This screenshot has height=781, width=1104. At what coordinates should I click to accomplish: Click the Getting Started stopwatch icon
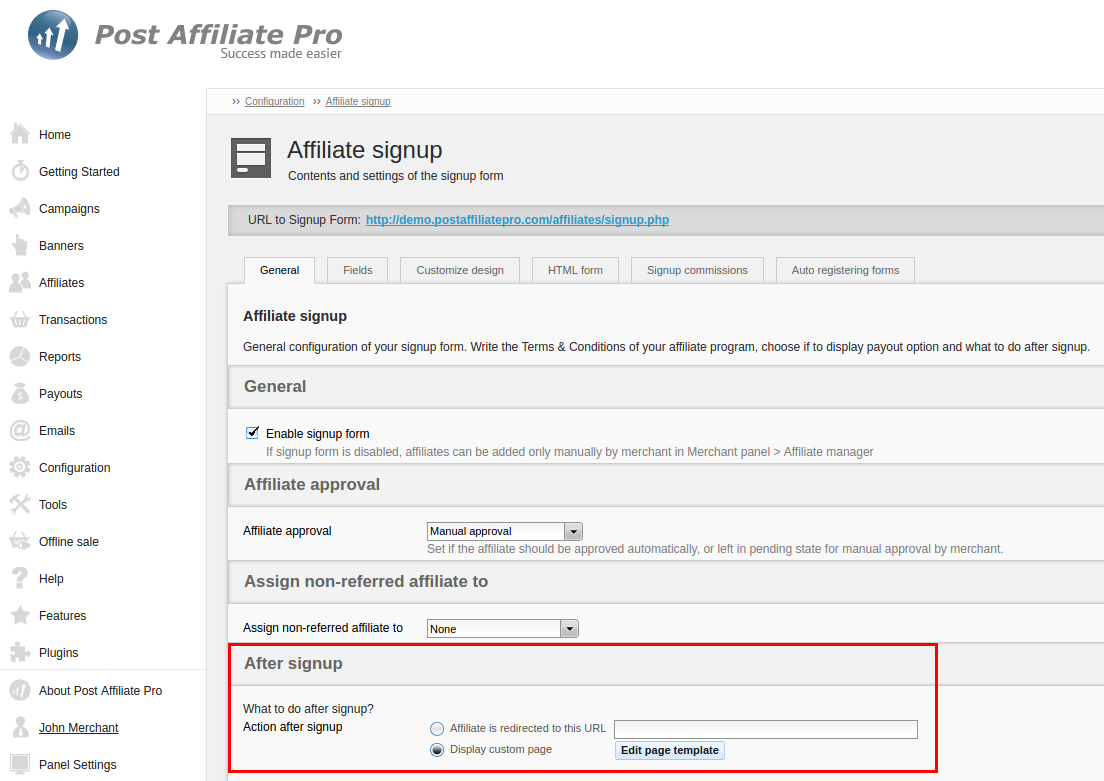point(20,171)
